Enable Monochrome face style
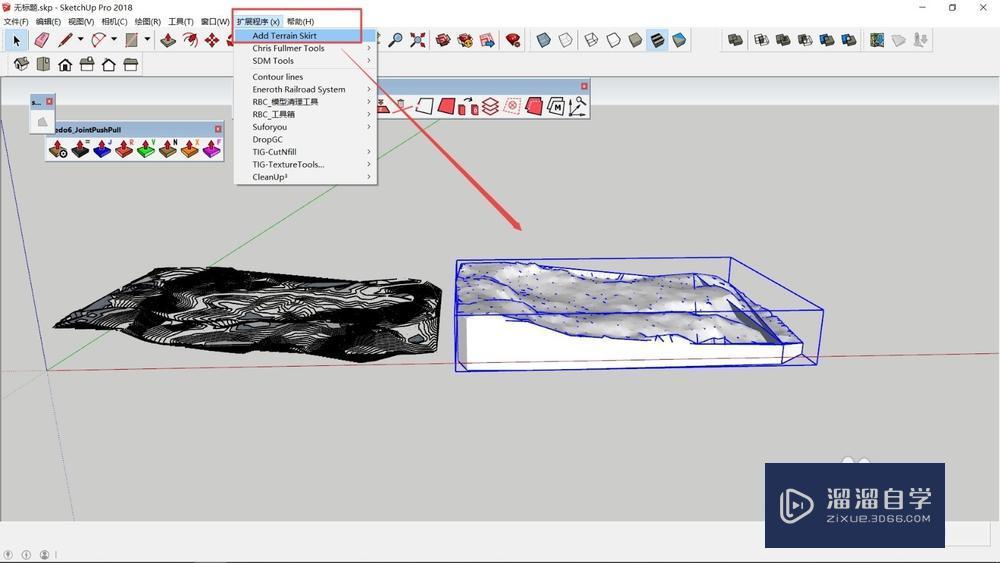Image resolution: width=1000 pixels, height=563 pixels. [x=679, y=40]
